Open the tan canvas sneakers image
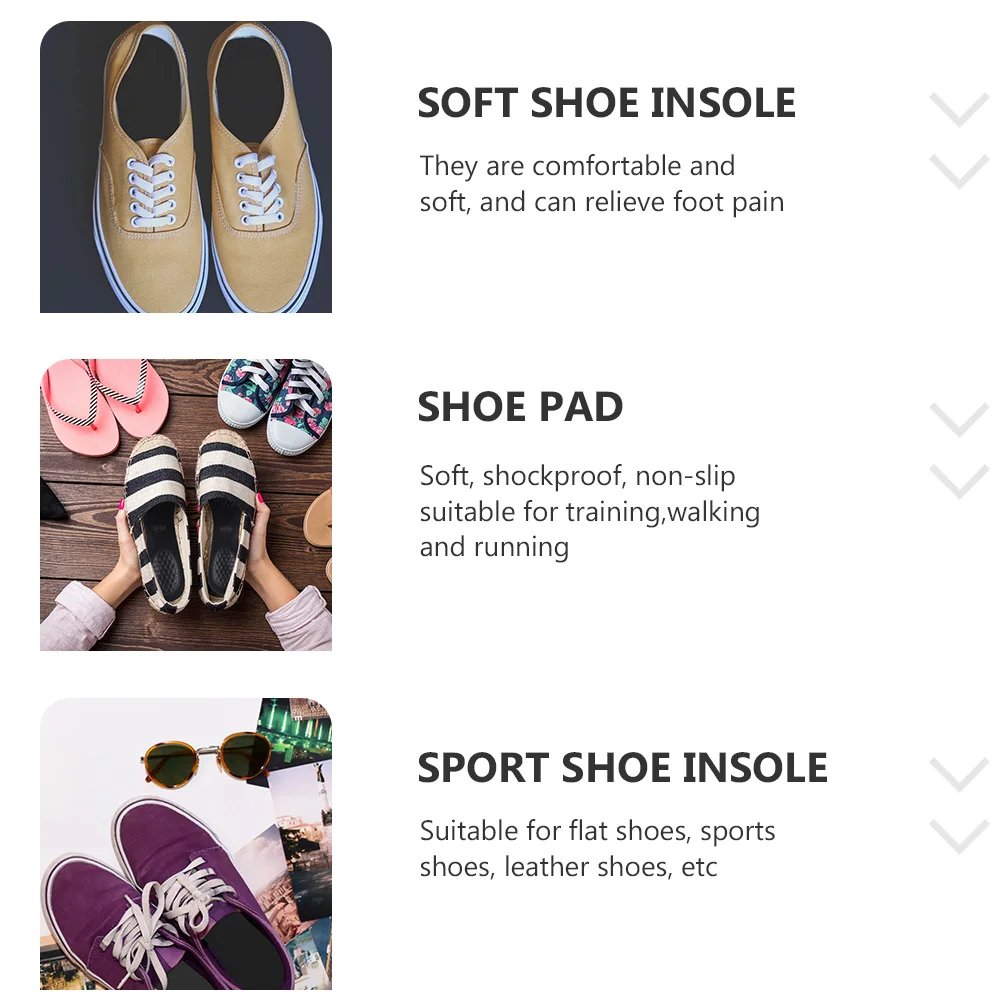Viewport: 1002px width, 1002px height. tap(186, 167)
